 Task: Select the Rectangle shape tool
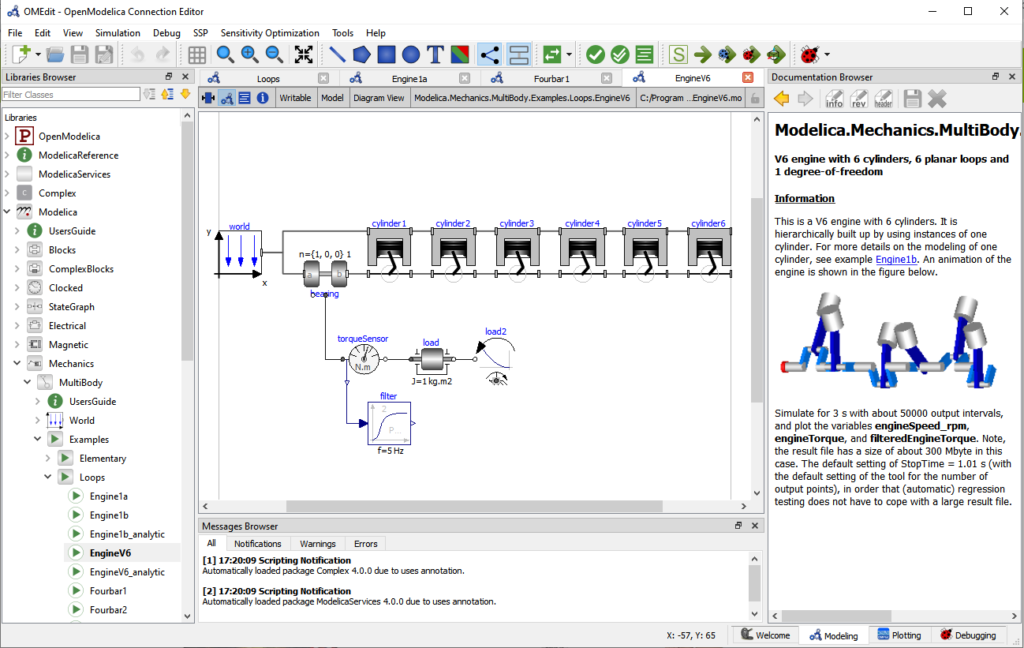(386, 55)
